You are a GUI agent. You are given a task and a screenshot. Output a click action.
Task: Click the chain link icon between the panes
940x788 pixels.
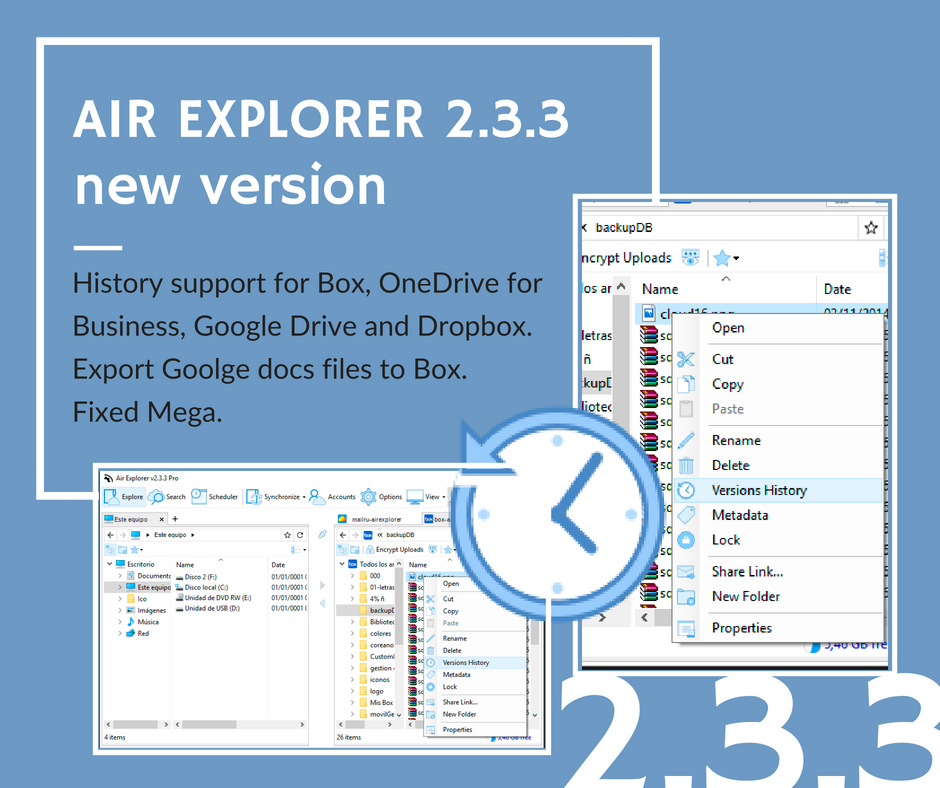tap(323, 534)
